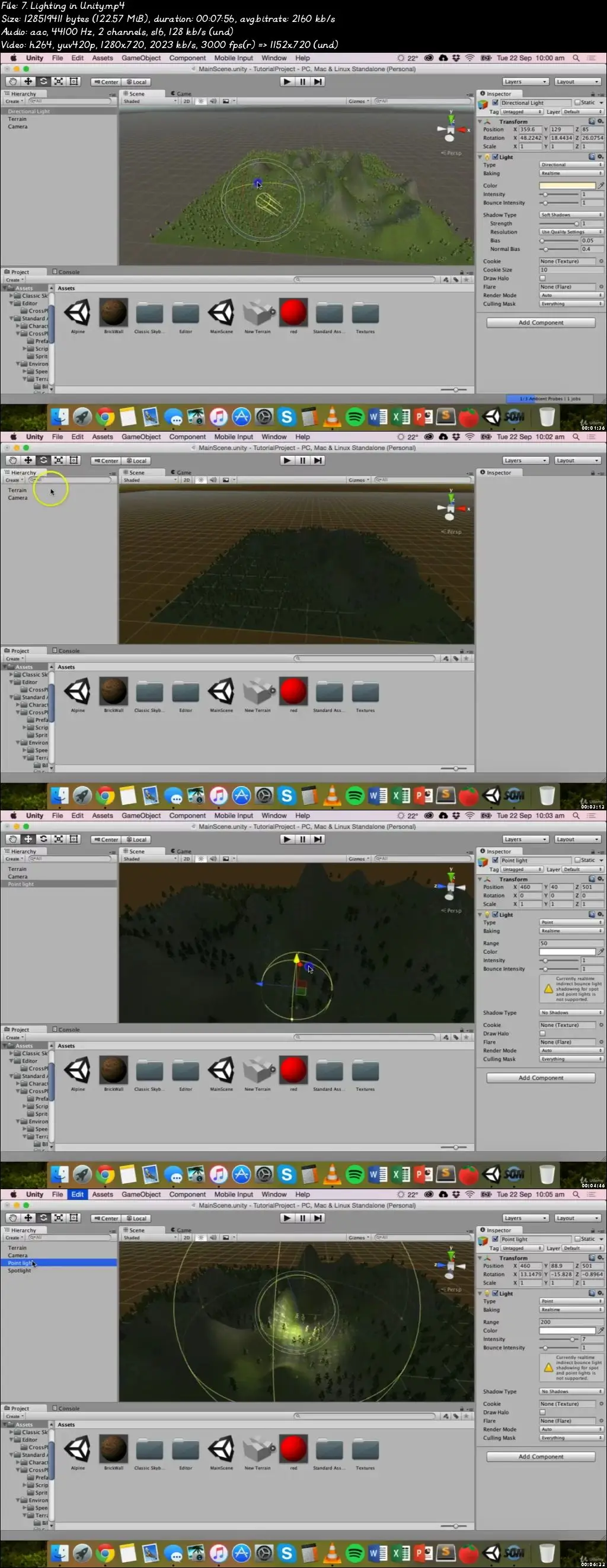Toggle the Light component checkbox in the 10:03 am frame
The image size is (607, 1568).
(496, 914)
